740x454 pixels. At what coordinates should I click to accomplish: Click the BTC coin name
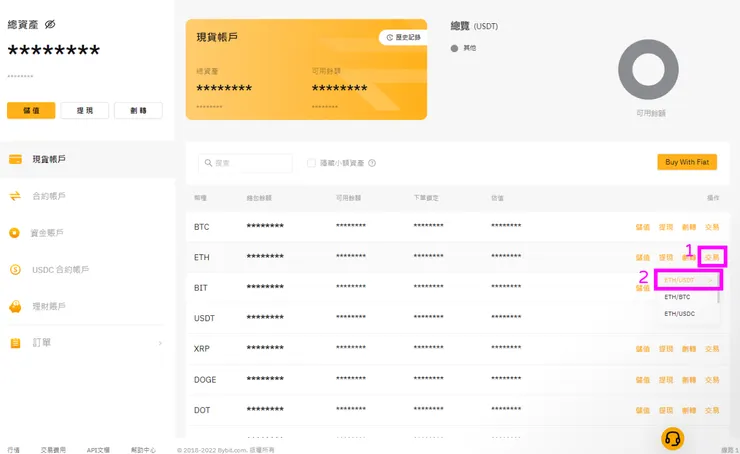pos(202,227)
